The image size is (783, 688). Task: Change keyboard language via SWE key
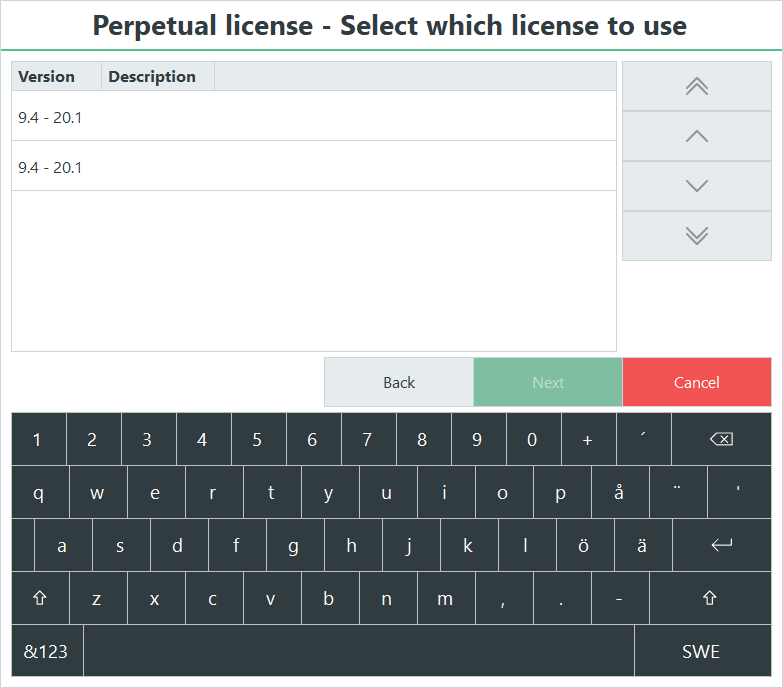(x=703, y=651)
